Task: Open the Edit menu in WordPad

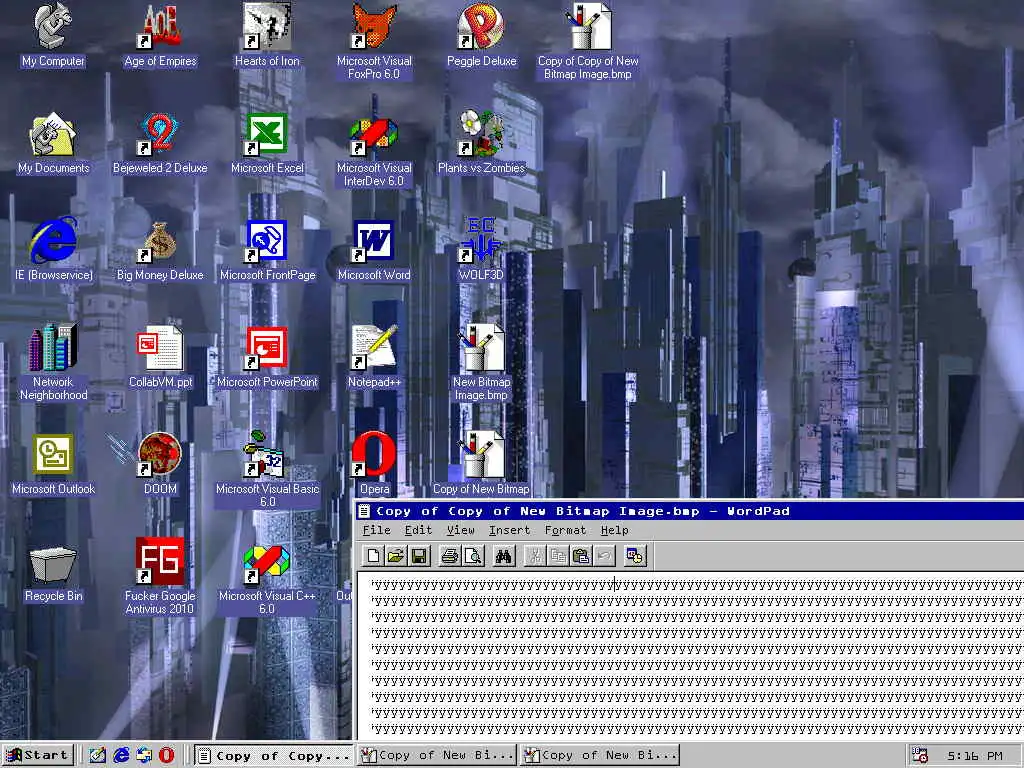Action: pos(418,530)
